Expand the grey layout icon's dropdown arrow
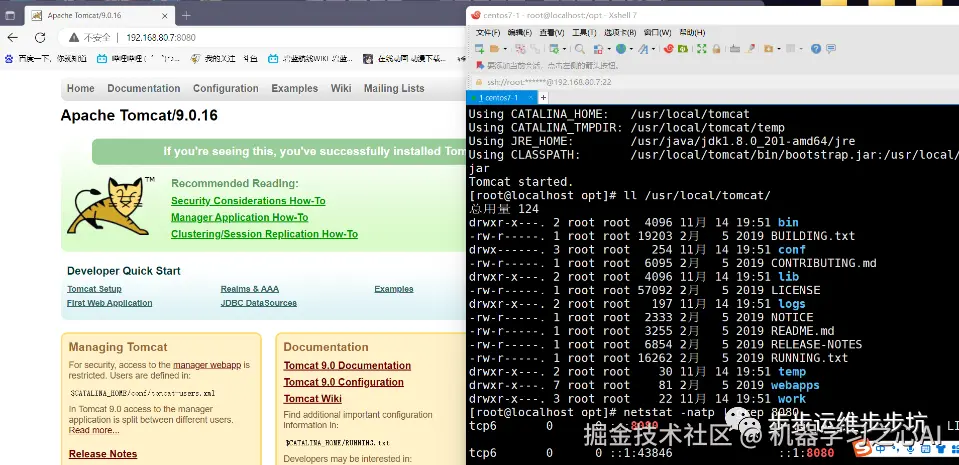Viewport: 959px width, 465px height. pos(801,49)
